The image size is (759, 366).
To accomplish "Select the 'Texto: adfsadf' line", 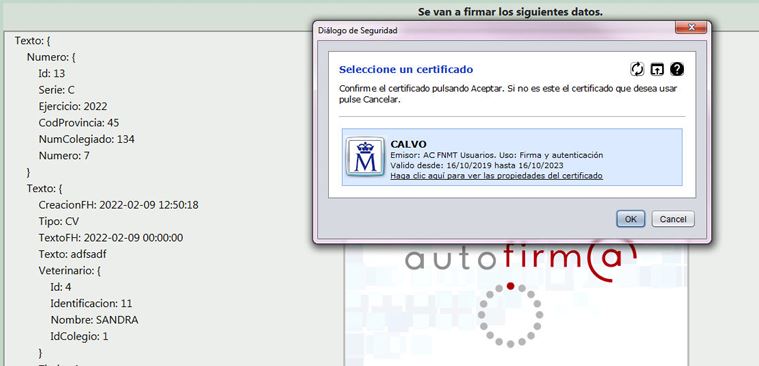I will coord(72,254).
